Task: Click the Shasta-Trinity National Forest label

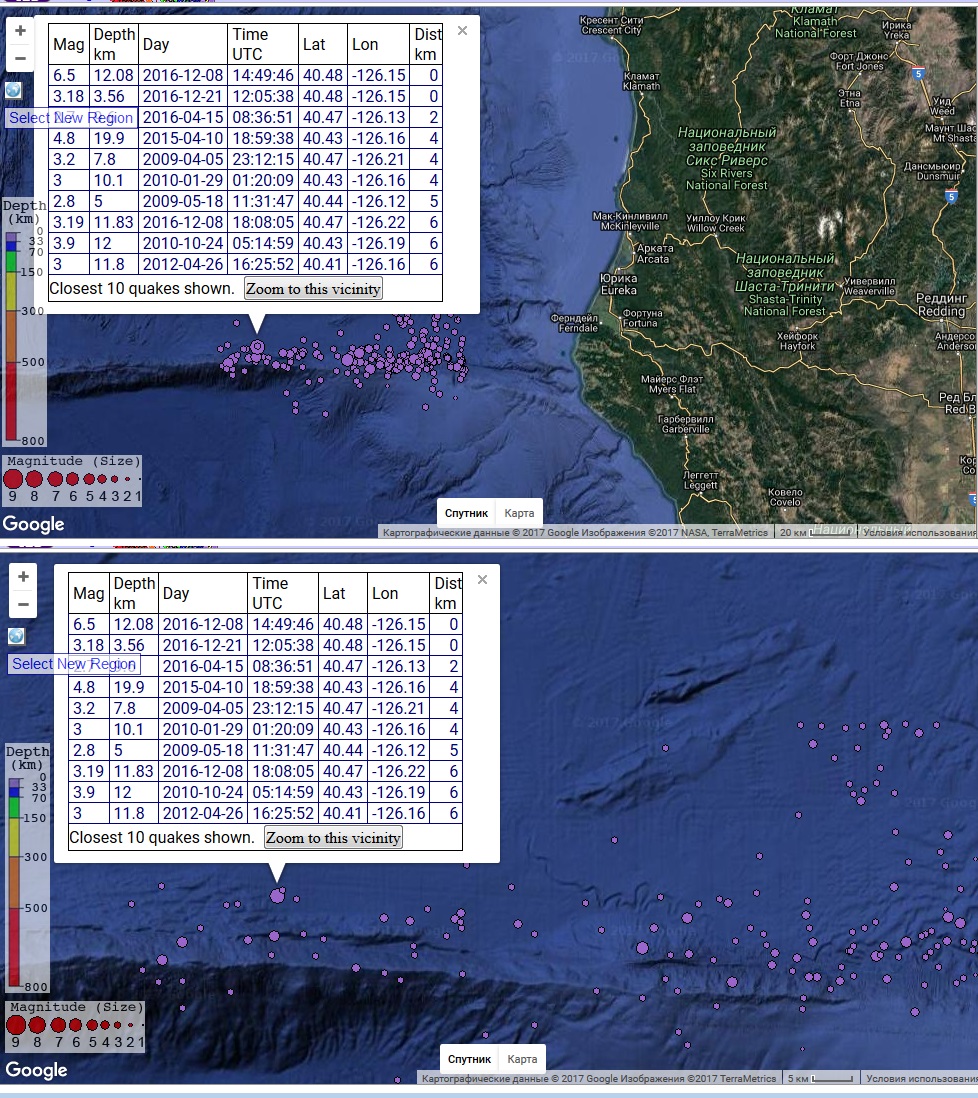Action: tap(785, 285)
